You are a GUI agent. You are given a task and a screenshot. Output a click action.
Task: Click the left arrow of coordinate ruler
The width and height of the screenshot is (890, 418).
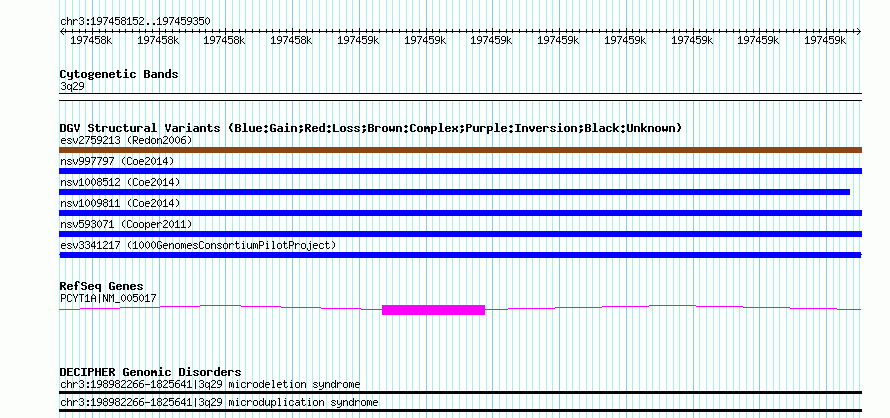62,31
